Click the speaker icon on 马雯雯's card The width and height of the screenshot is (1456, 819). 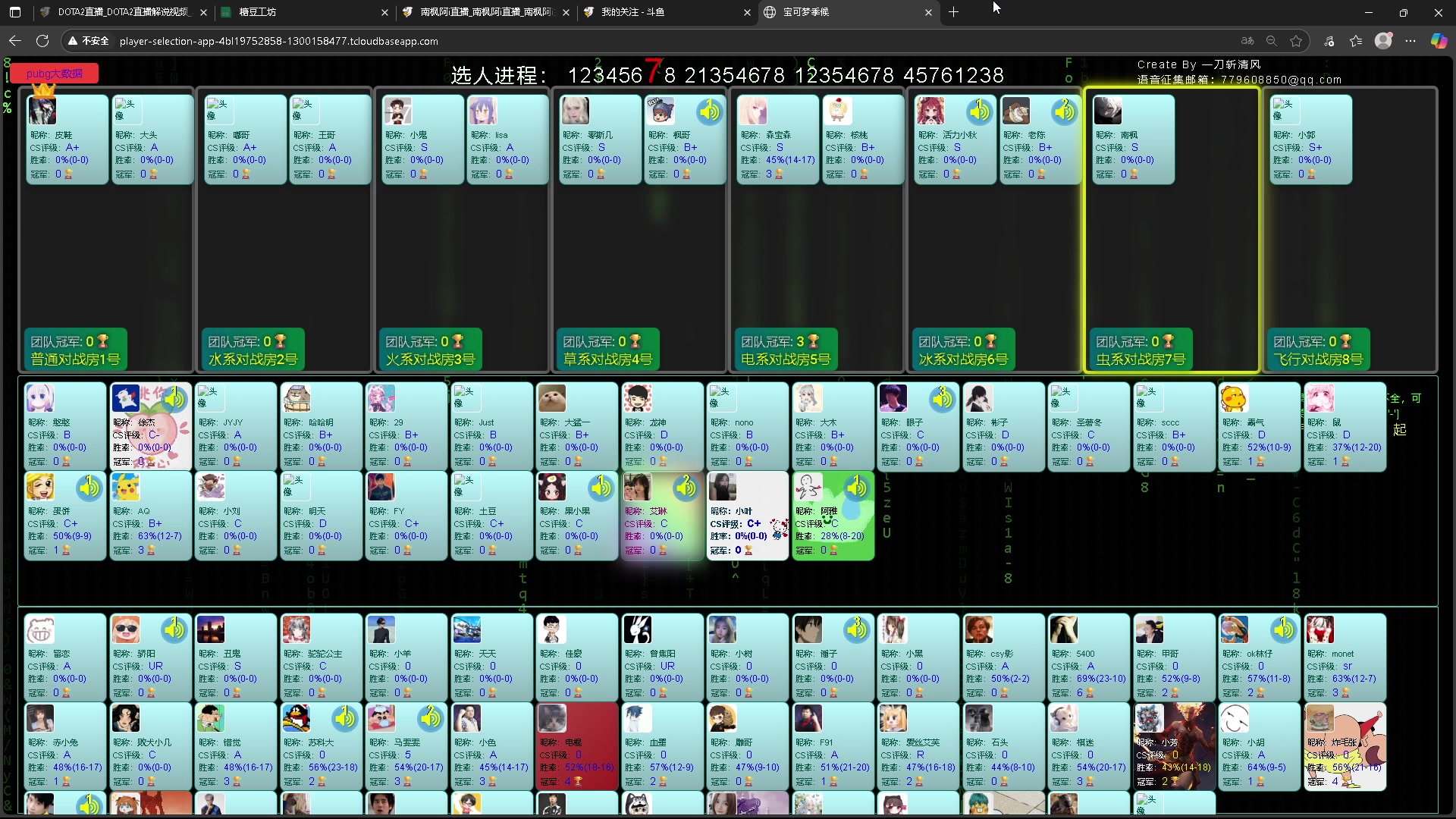[x=430, y=718]
